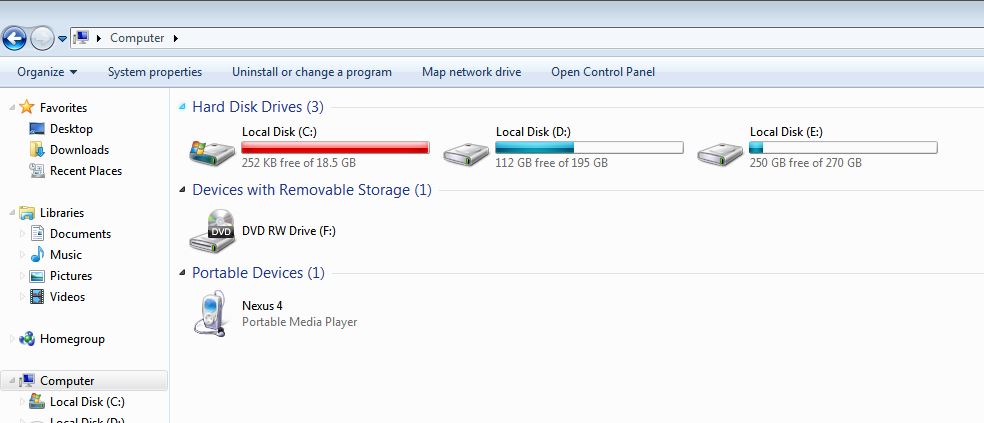Open the Organize dropdown menu
984x423 pixels.
point(47,72)
